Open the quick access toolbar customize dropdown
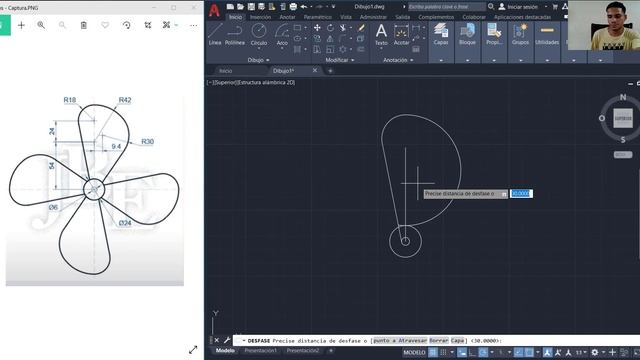640x360 pixels. (333, 7)
